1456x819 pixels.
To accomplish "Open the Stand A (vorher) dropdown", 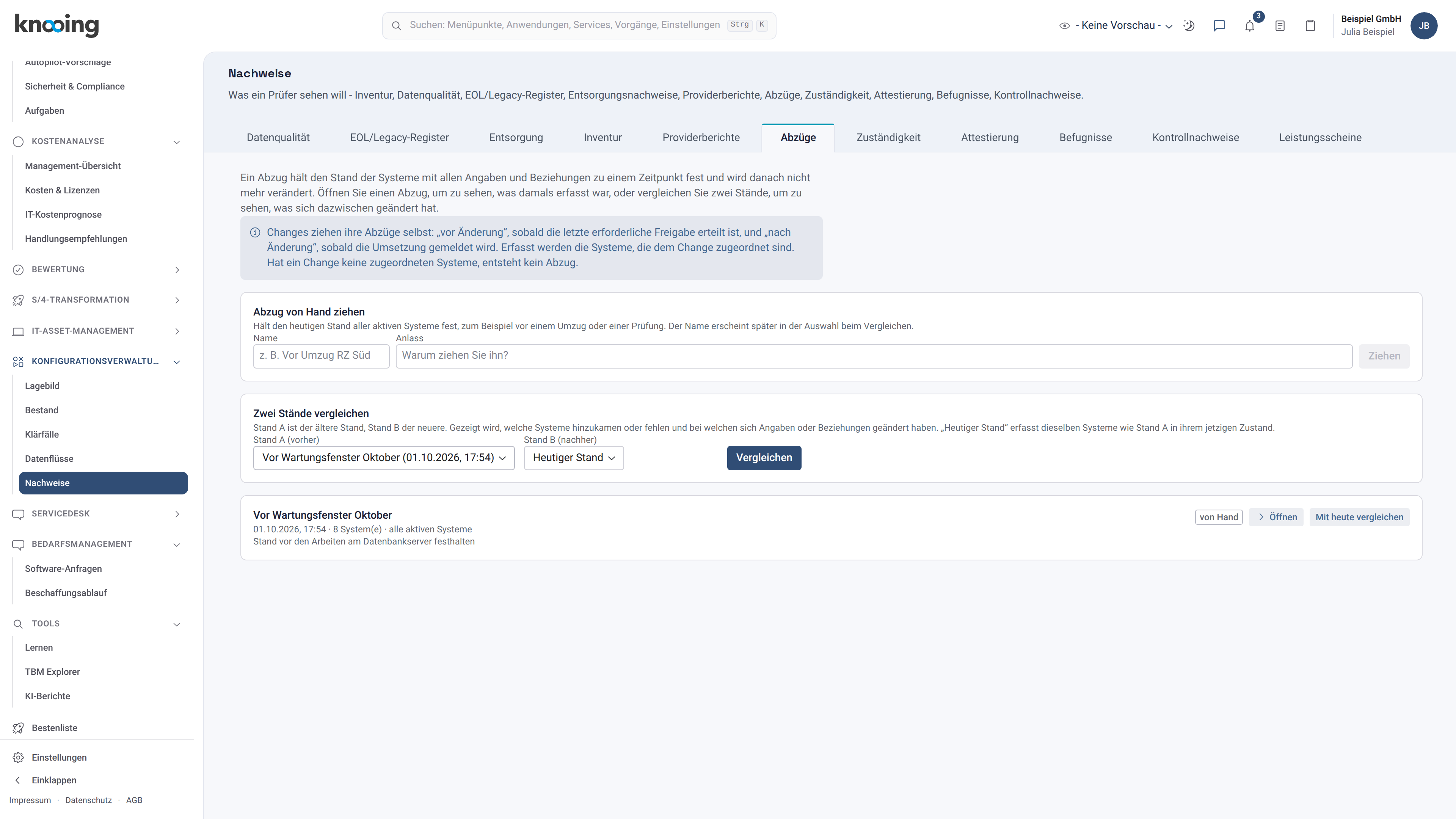I will click(x=384, y=458).
